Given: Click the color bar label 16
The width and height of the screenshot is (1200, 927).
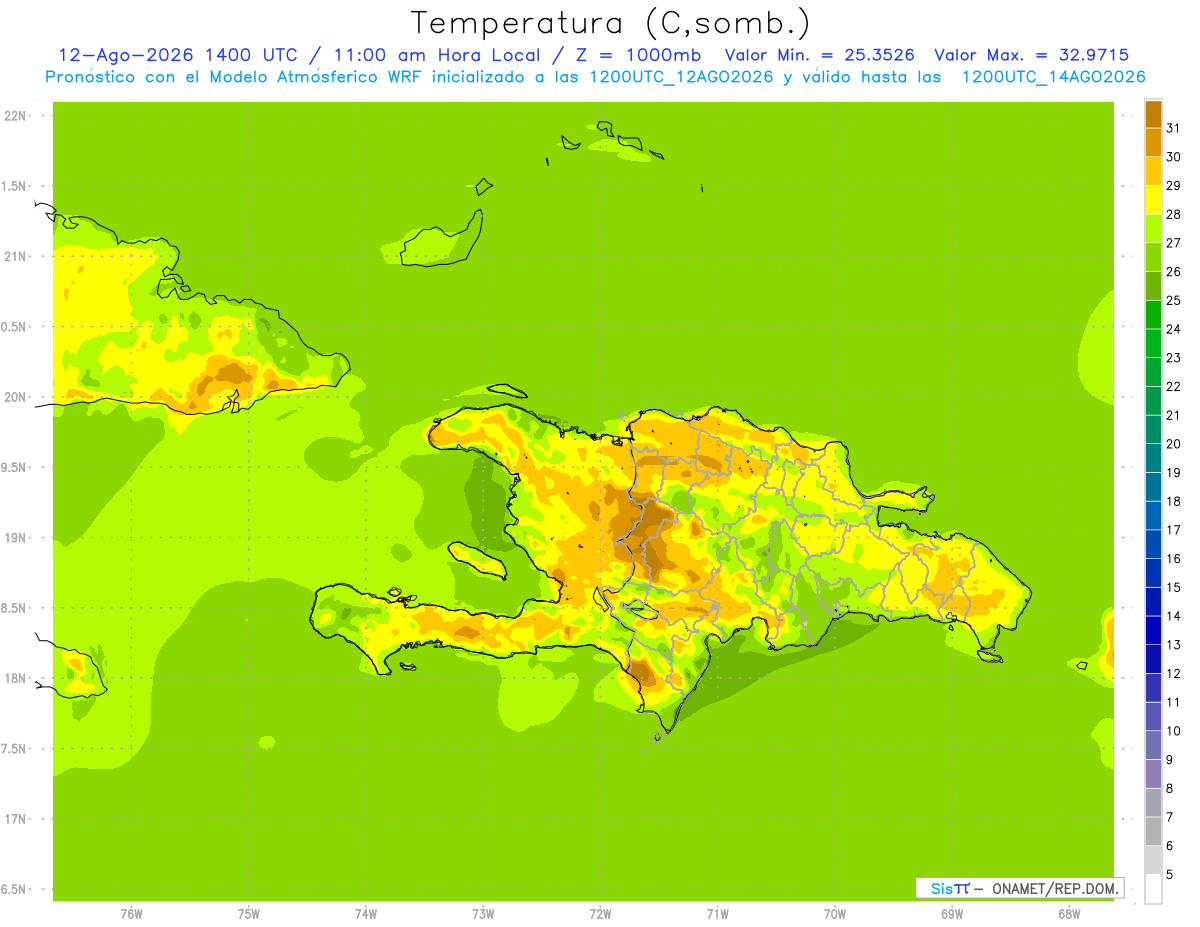Looking at the screenshot, I should coord(1173,559).
